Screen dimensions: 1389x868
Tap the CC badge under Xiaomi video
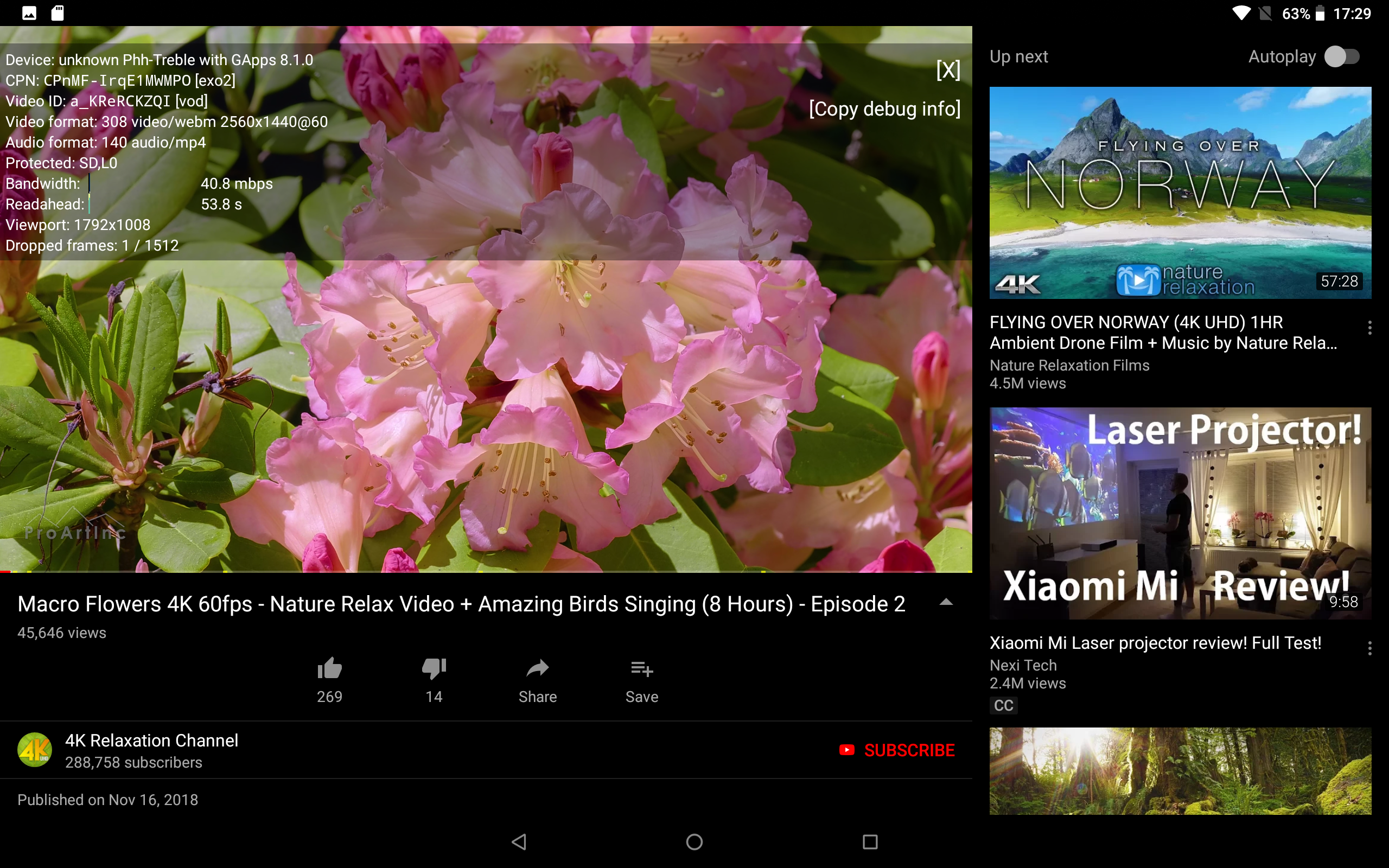pyautogui.click(x=1003, y=706)
